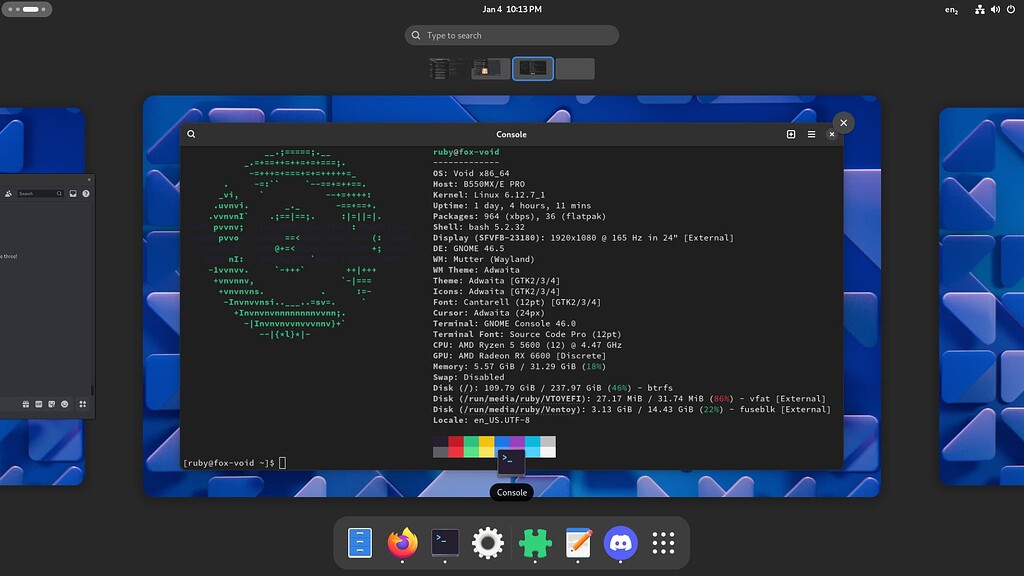Click the ruby@fox-void header in the terminal

point(466,152)
